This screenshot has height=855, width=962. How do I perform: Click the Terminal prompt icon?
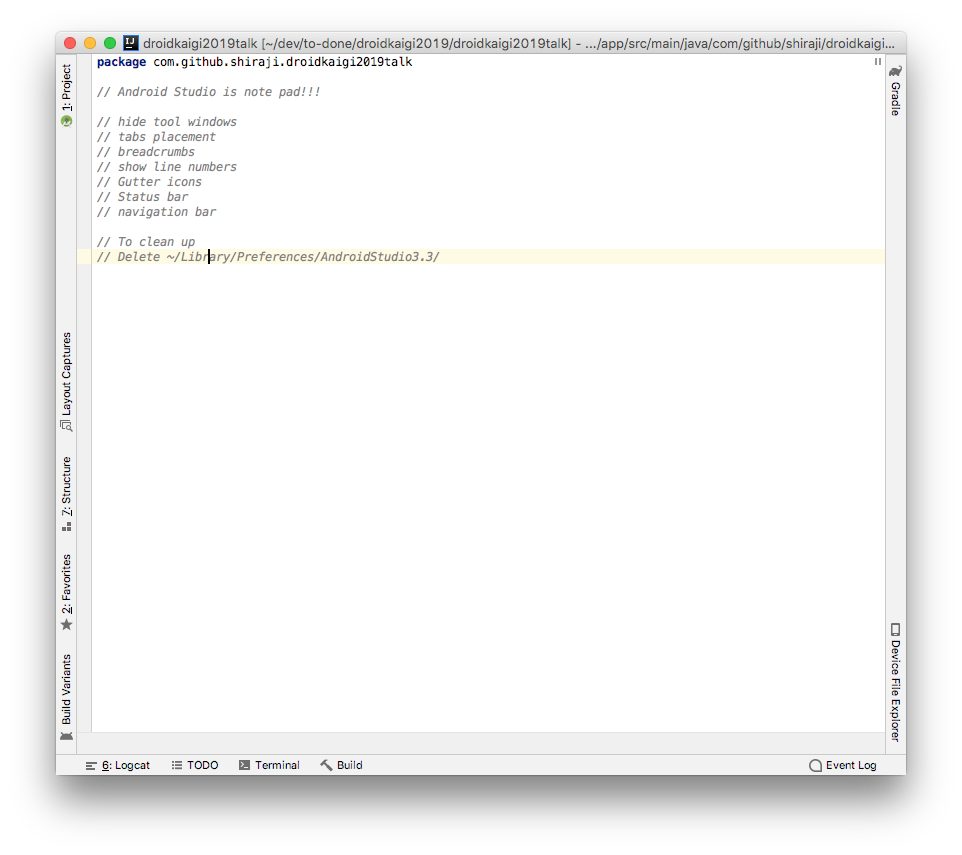(244, 765)
